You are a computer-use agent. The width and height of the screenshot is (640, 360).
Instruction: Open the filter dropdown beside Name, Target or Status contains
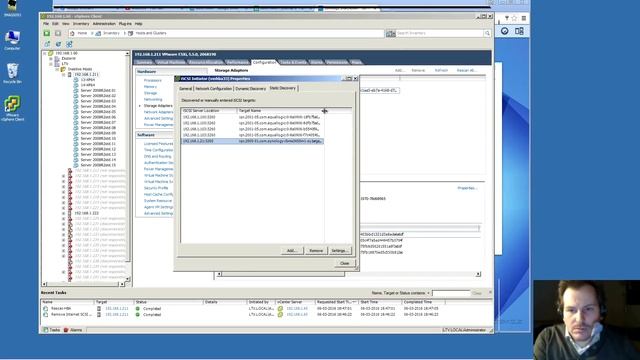[x=428, y=293]
